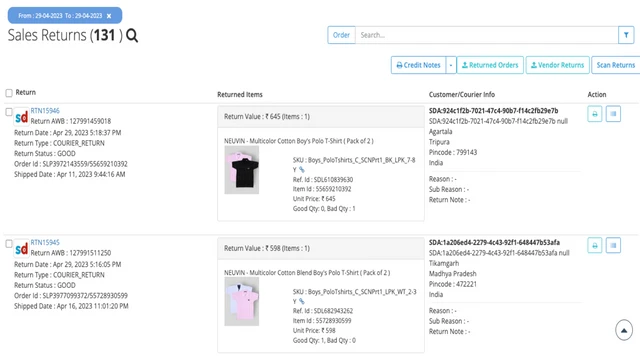Select the checkbox for RTN15946
This screenshot has height=360, width=640.
9,112
